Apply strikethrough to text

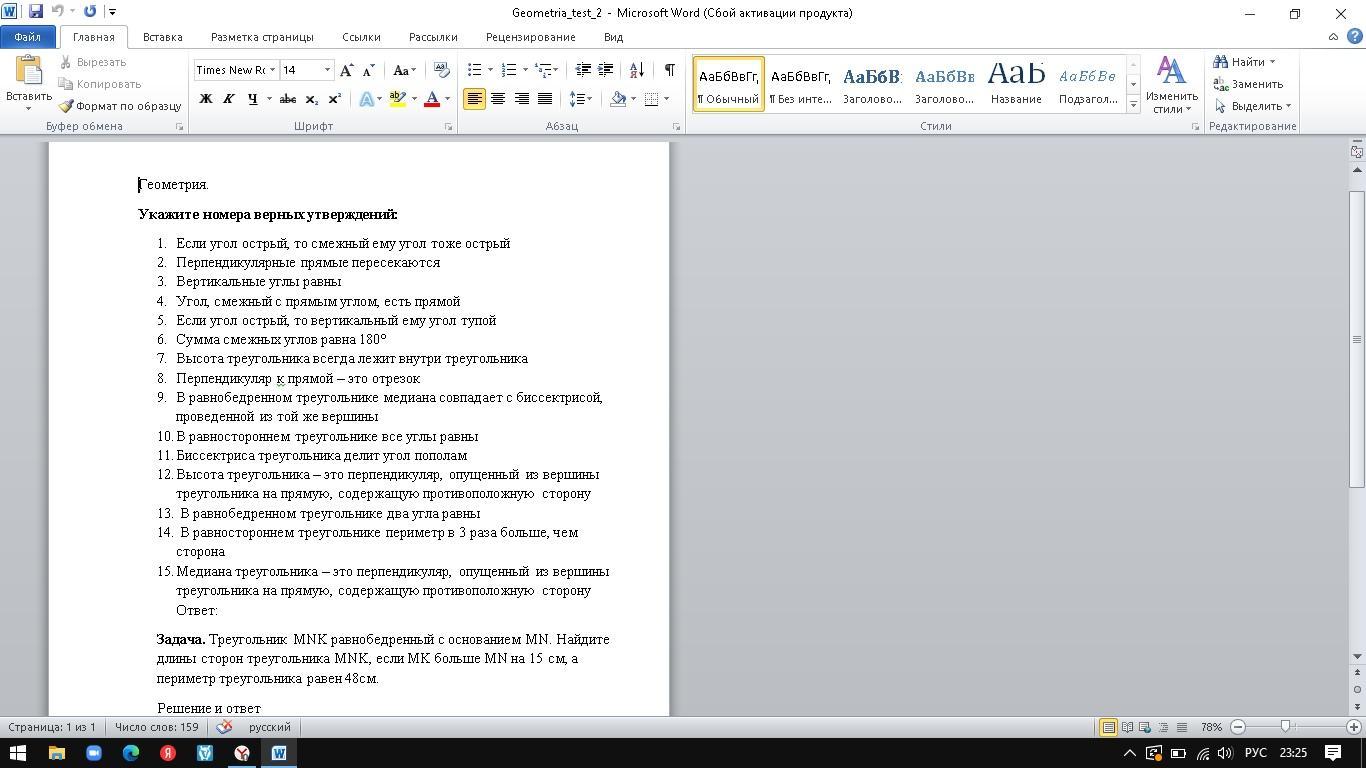coord(288,99)
